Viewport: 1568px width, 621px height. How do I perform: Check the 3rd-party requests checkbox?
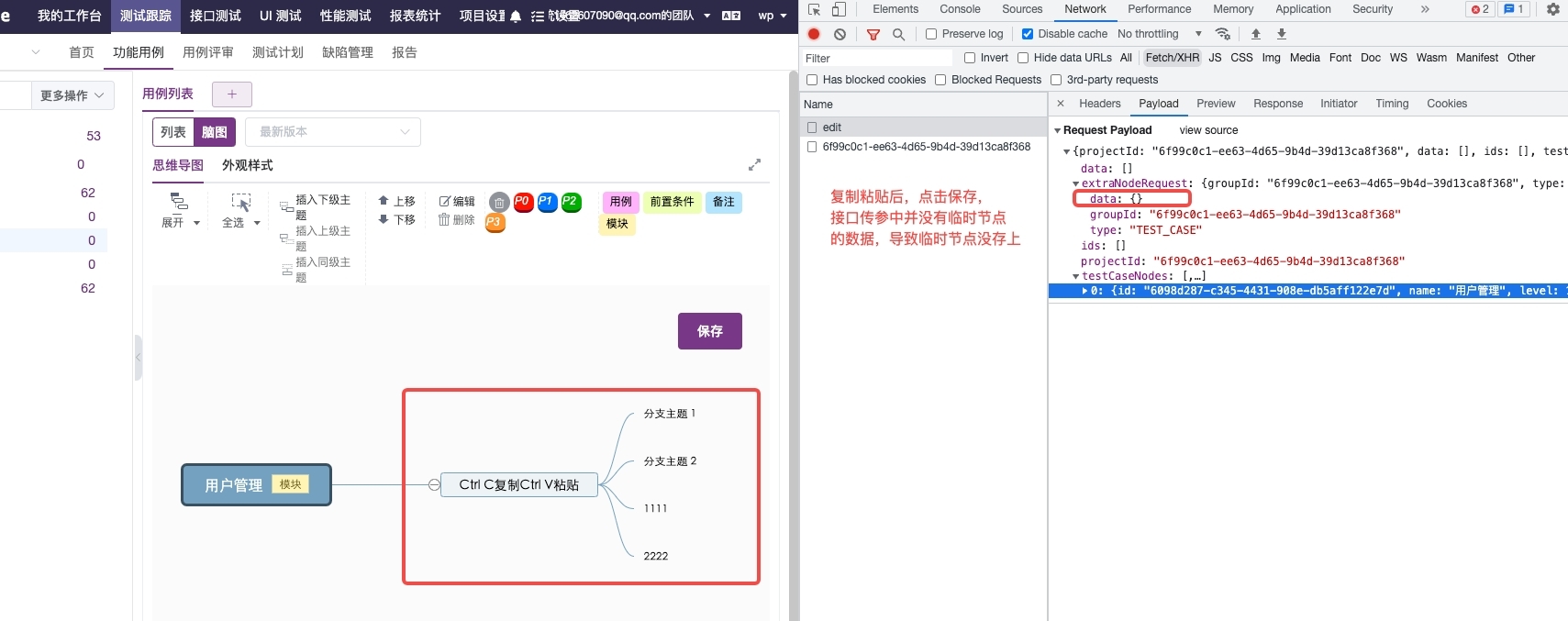click(x=1056, y=80)
